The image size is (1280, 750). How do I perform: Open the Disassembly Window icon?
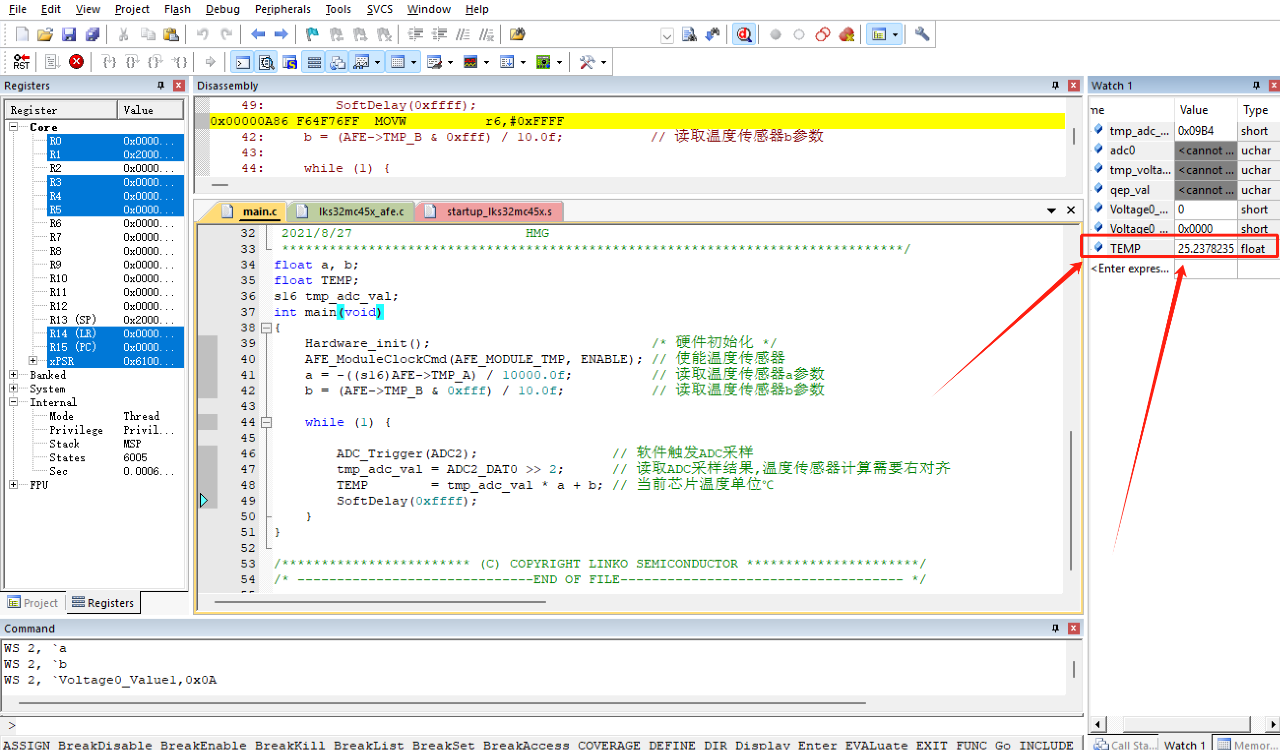(x=265, y=61)
